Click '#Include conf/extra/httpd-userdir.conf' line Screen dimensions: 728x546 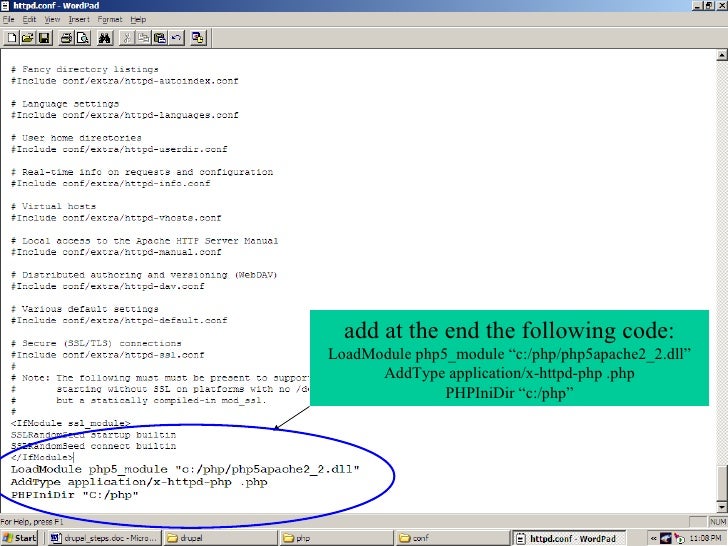[x=119, y=150]
